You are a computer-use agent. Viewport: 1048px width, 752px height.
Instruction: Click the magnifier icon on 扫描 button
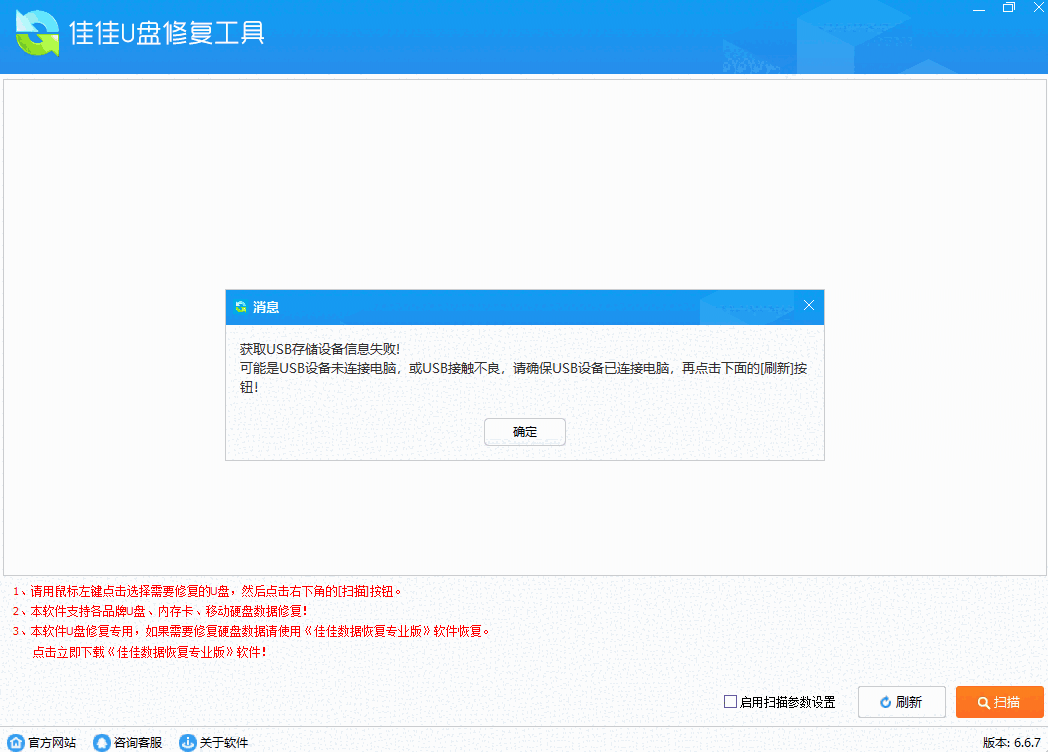coord(985,702)
